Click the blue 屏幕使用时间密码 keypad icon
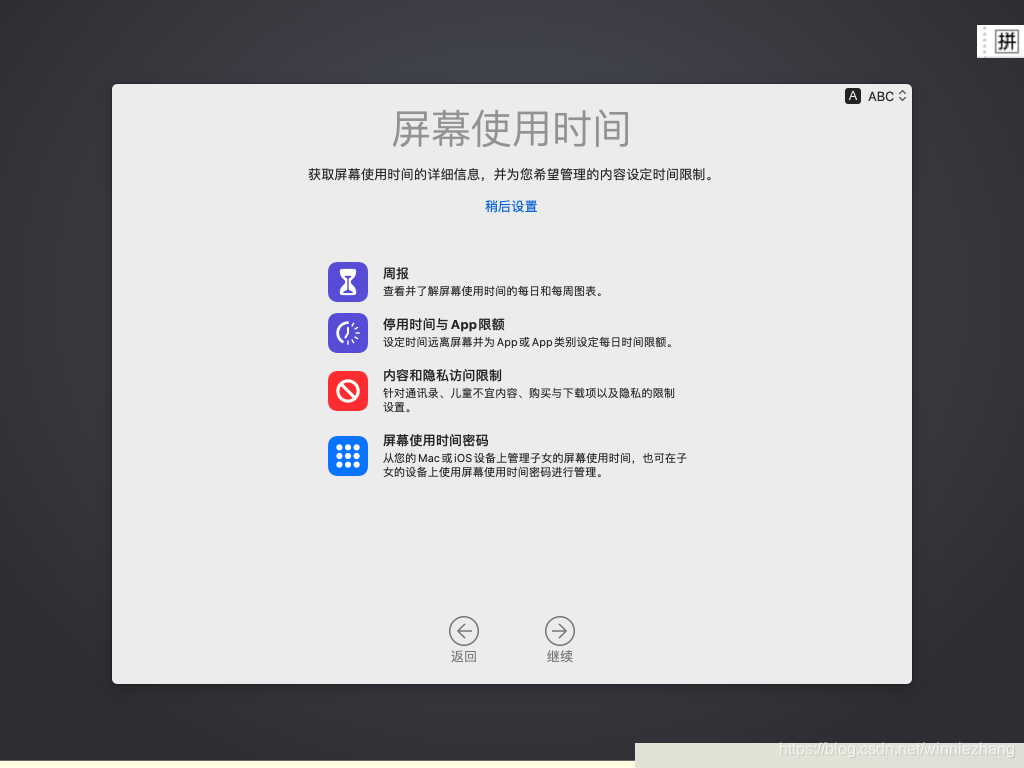The width and height of the screenshot is (1024, 768). pos(347,456)
